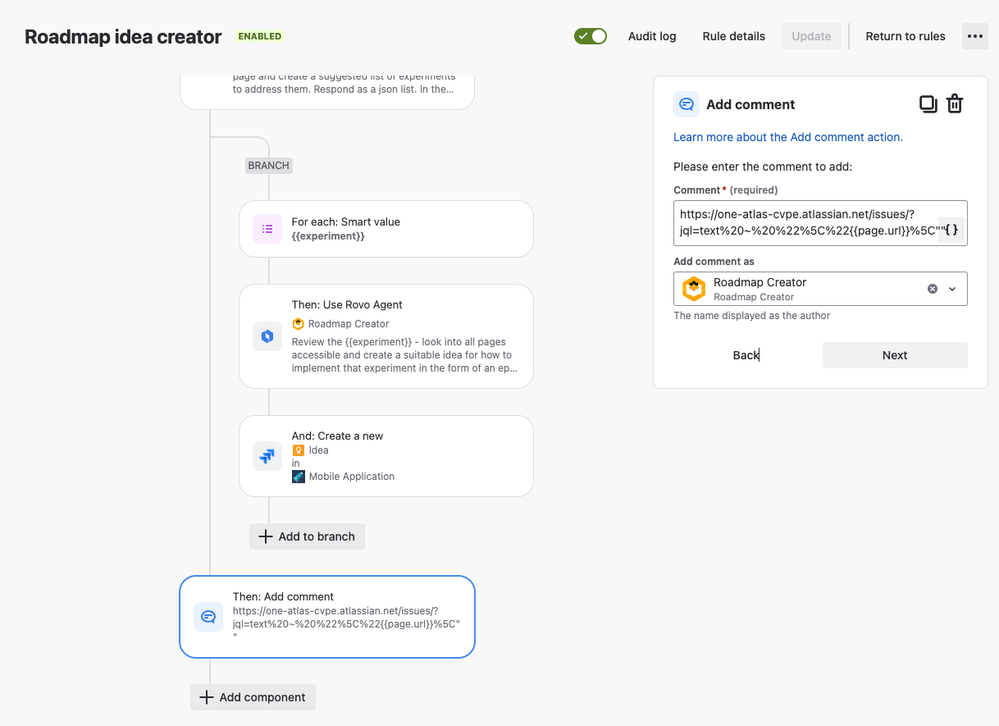The width and height of the screenshot is (999, 726).
Task: Click the Back button
Action: pos(746,355)
